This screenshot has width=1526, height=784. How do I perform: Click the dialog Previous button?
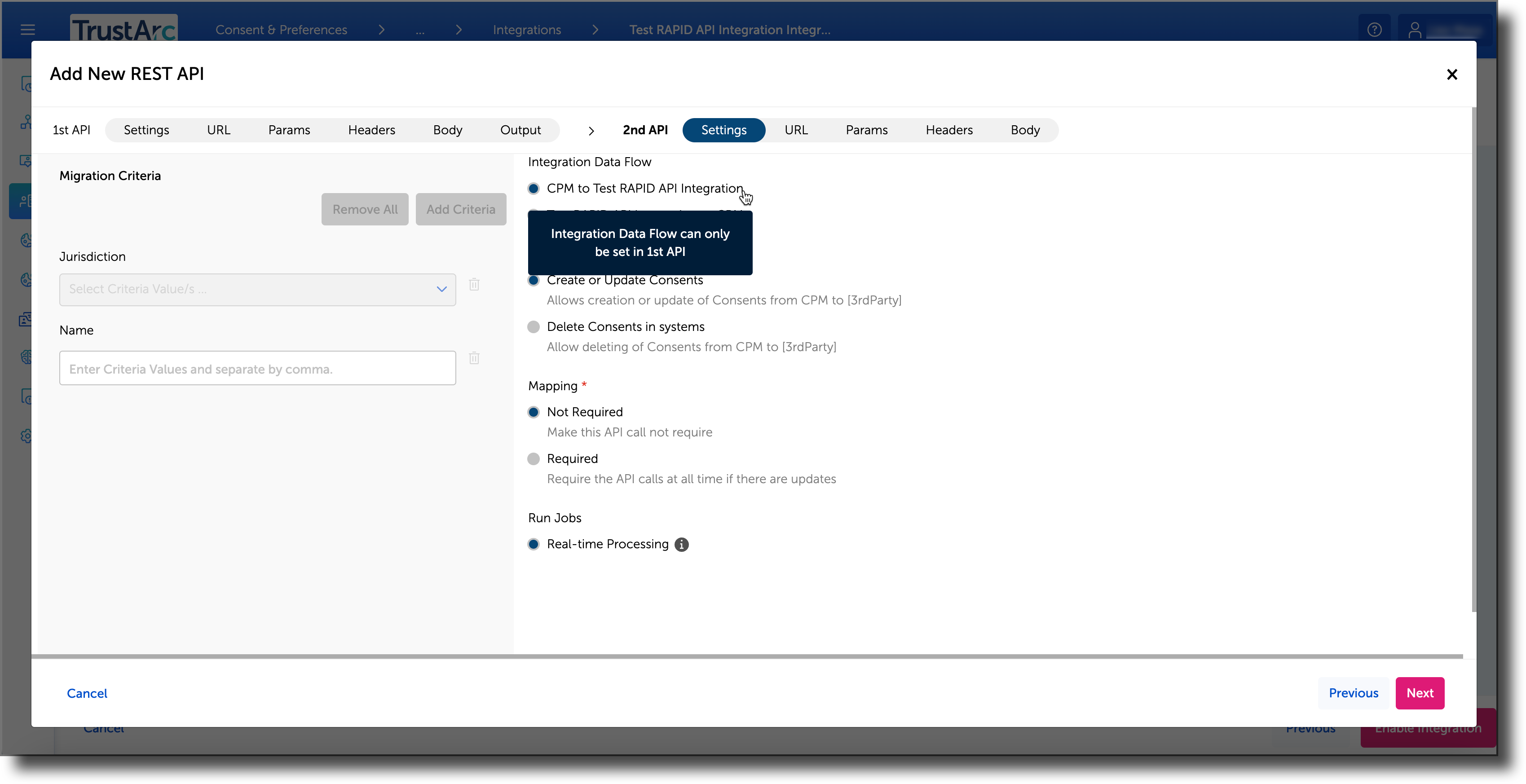click(x=1353, y=693)
